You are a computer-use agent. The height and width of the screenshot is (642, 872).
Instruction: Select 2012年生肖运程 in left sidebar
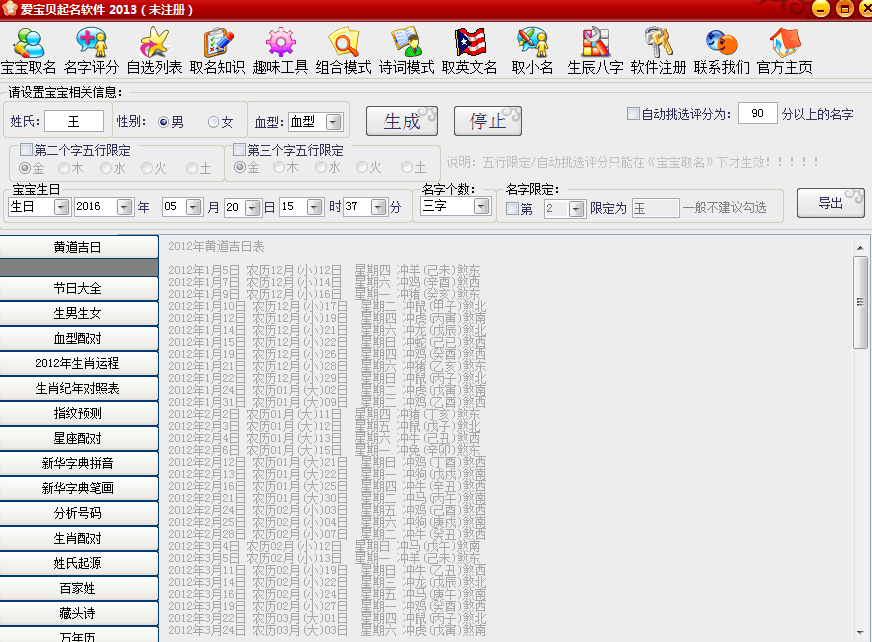[79, 363]
